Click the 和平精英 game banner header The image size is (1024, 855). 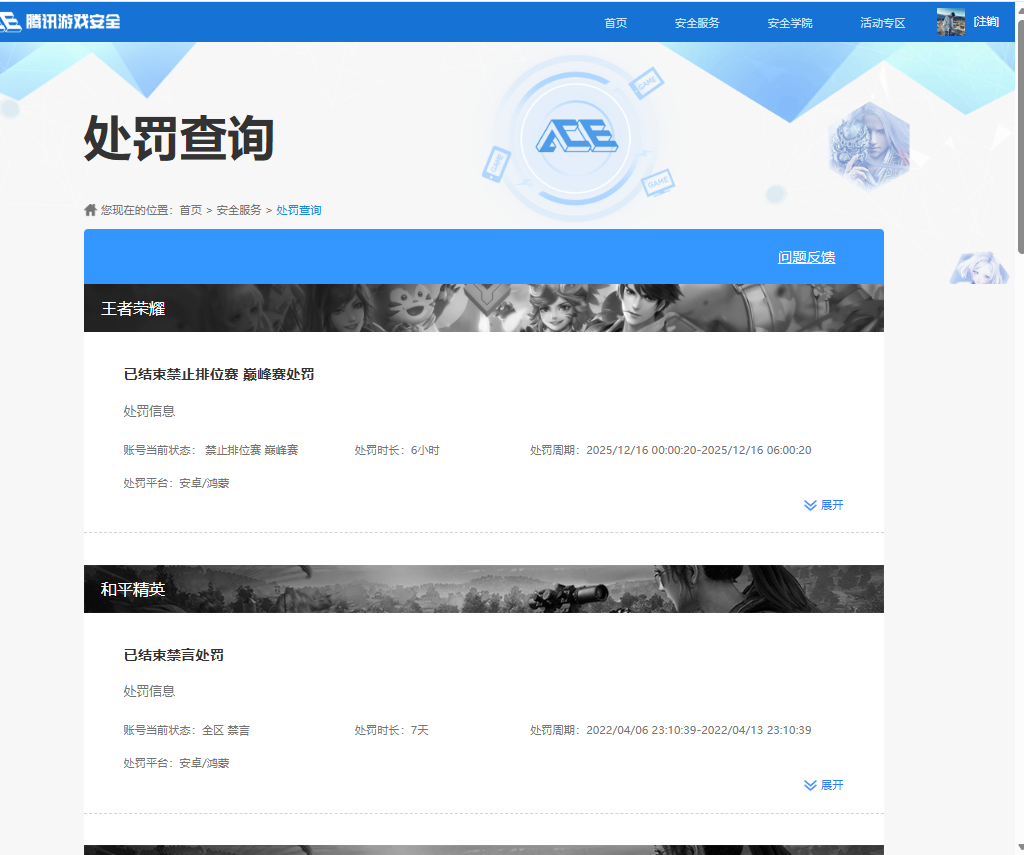[484, 589]
